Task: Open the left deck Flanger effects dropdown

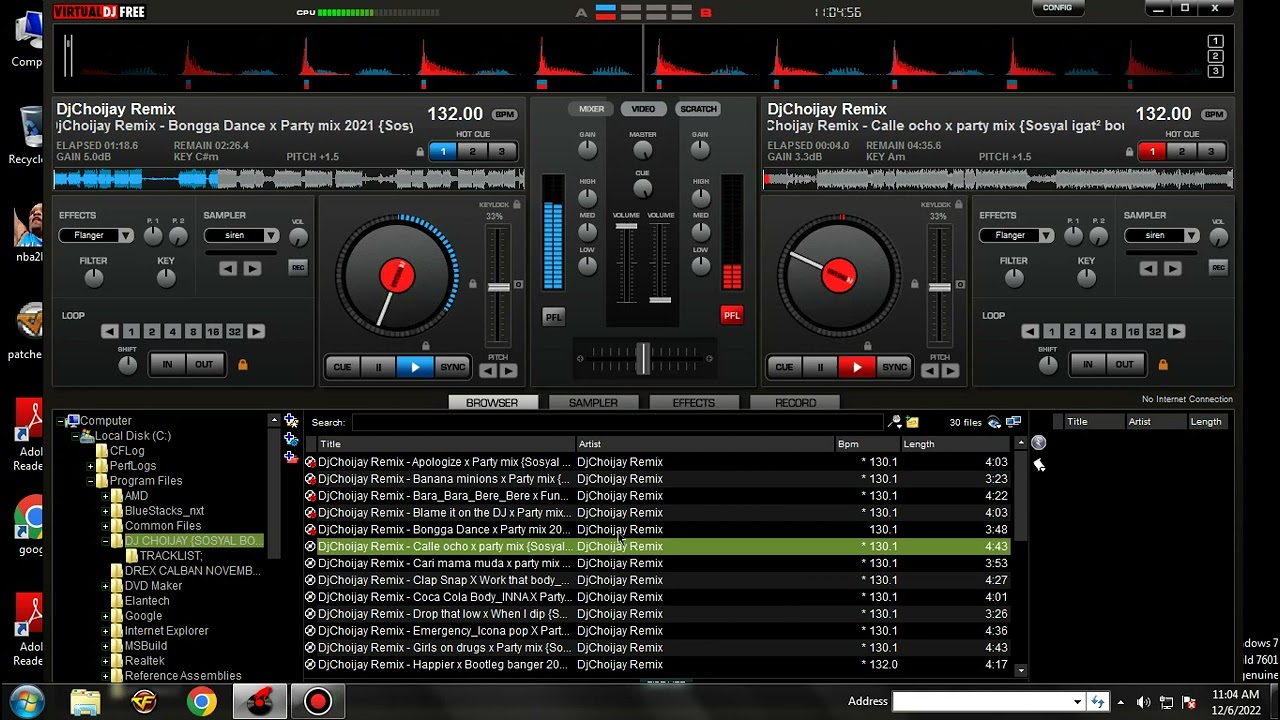Action: click(96, 235)
